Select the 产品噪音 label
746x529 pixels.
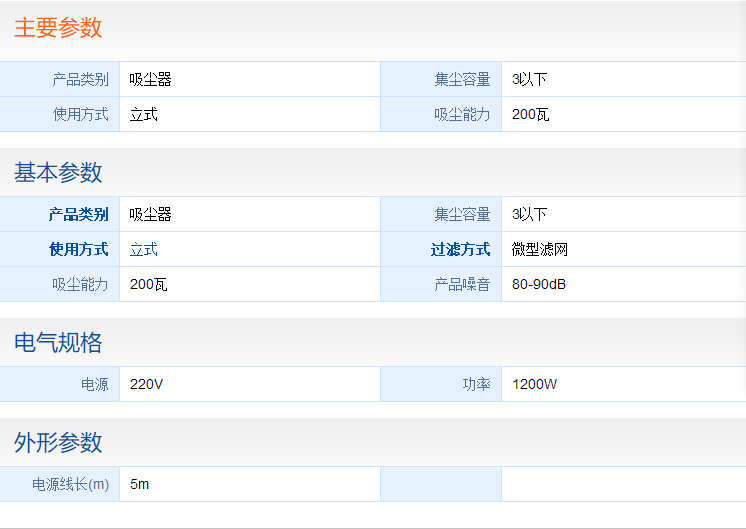[462, 284]
